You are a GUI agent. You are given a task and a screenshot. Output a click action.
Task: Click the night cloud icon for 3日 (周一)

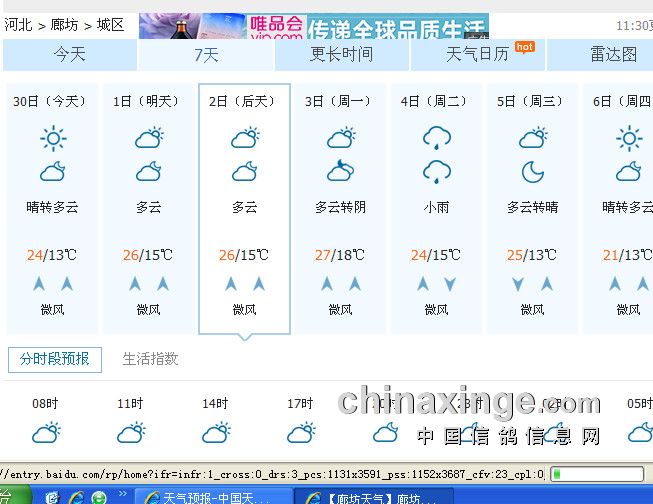(x=340, y=172)
